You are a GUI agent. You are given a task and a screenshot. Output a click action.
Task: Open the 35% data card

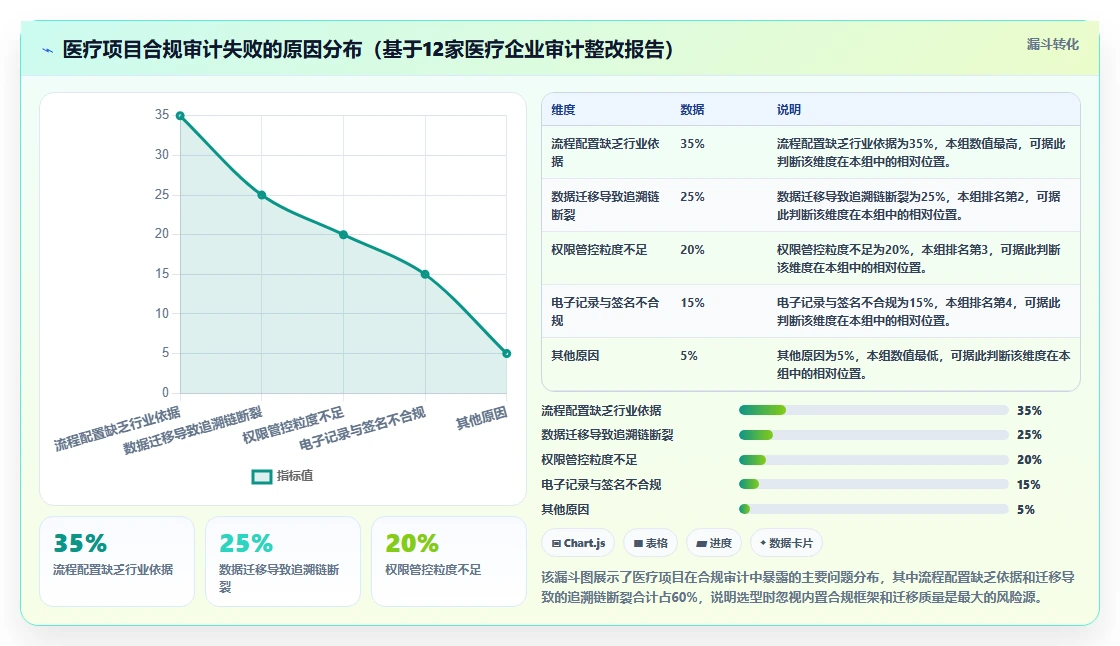(x=117, y=562)
